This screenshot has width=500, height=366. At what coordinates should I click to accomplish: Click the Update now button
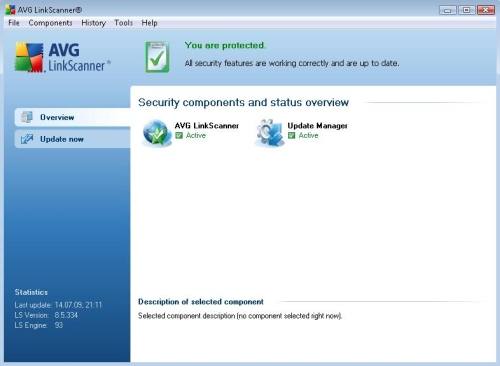[x=72, y=139]
